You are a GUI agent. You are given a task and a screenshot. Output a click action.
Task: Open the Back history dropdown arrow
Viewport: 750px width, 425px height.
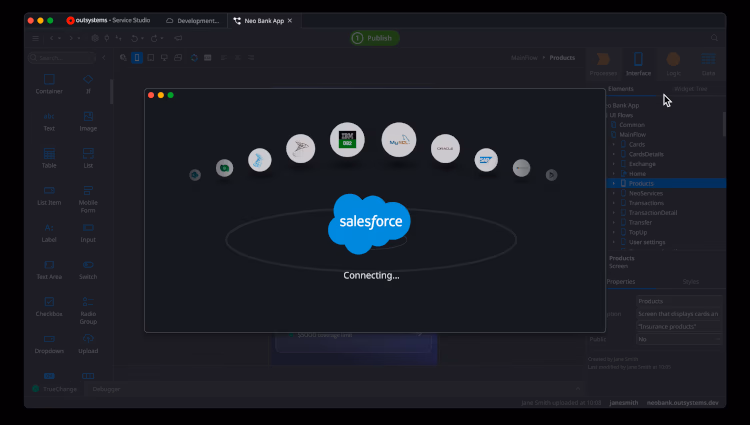point(59,38)
